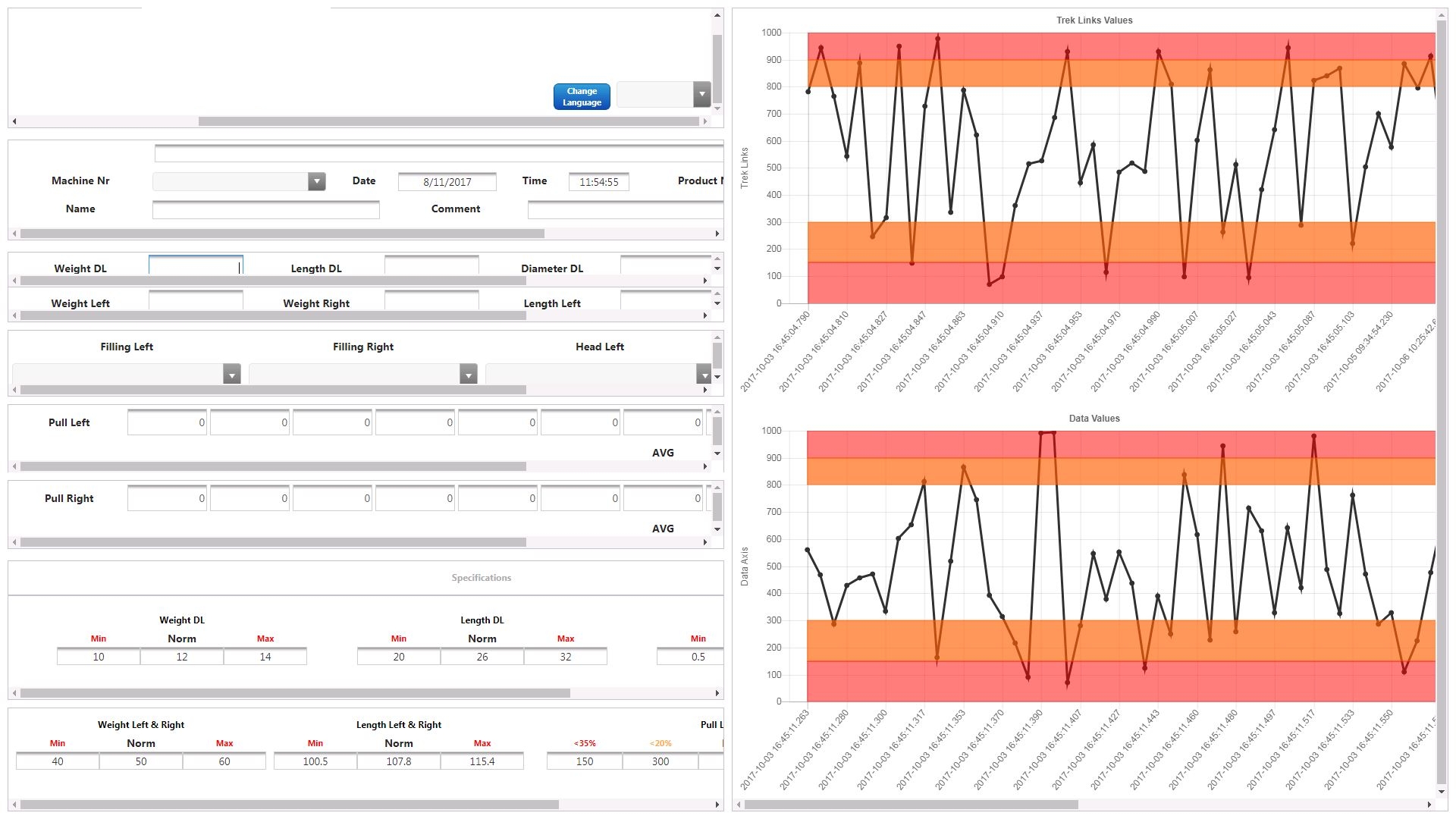This screenshot has height=819, width=1456.
Task: Click the Trek Links Values chart title
Action: click(1094, 20)
